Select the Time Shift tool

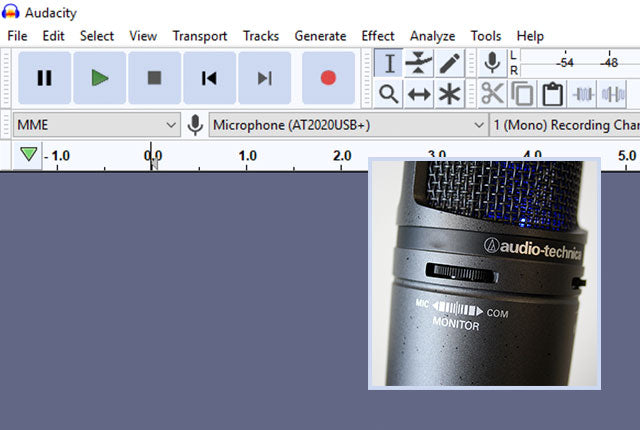pos(419,94)
